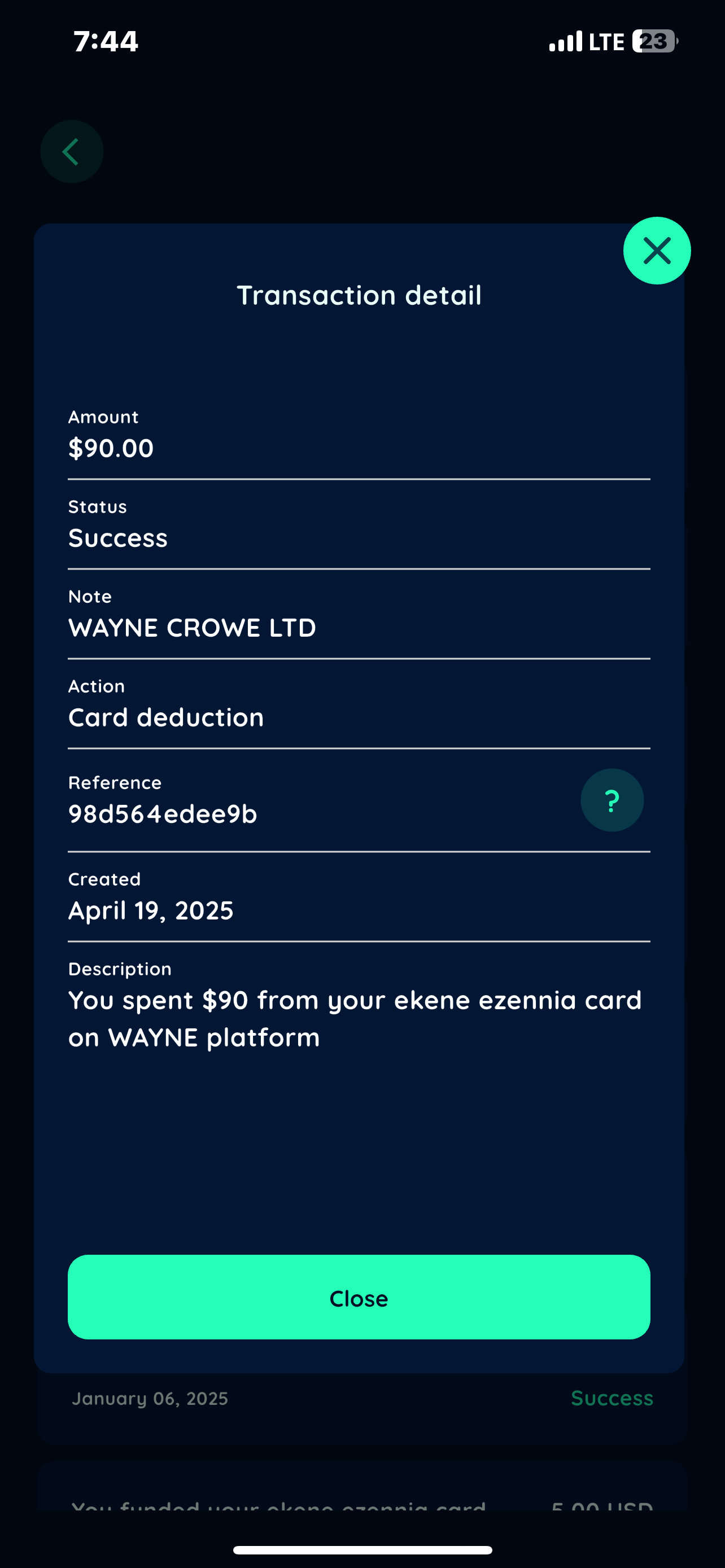Tap the reference help question mark icon

pyautogui.click(x=611, y=800)
